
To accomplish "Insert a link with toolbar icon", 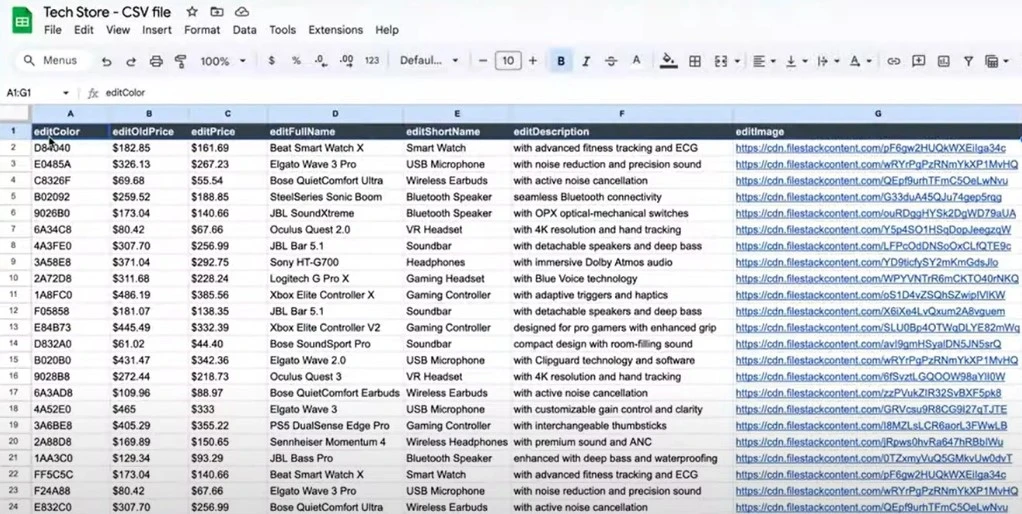I will 893,61.
